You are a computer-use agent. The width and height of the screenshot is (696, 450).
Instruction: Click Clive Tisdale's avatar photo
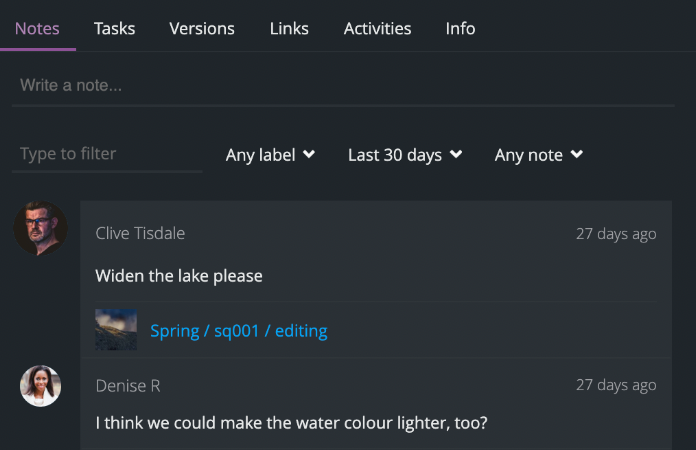pyautogui.click(x=40, y=229)
